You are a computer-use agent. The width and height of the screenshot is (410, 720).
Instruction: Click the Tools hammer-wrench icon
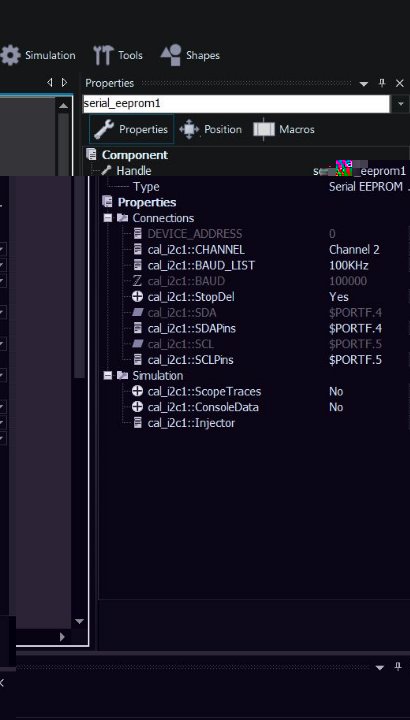[103, 56]
